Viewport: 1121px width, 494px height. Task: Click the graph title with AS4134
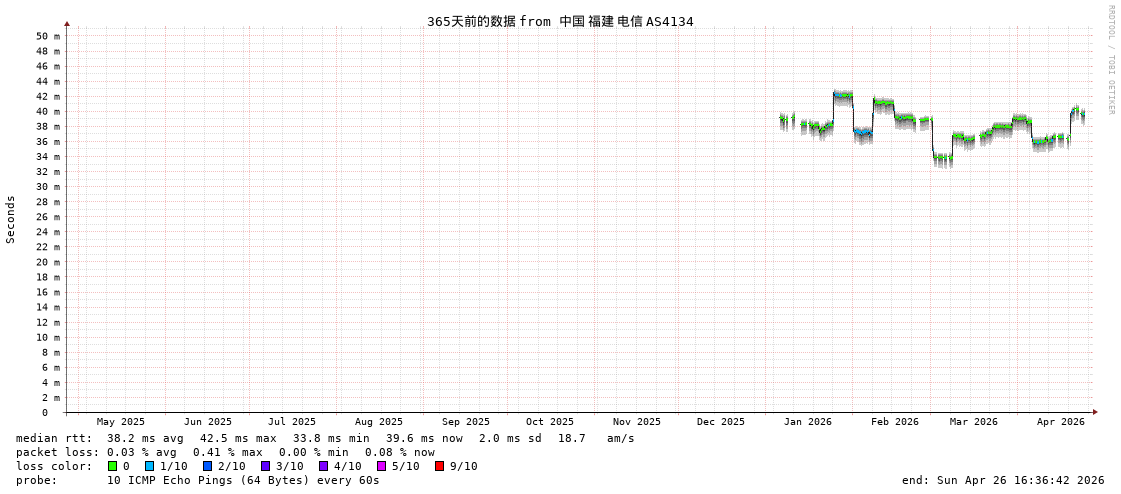(560, 21)
